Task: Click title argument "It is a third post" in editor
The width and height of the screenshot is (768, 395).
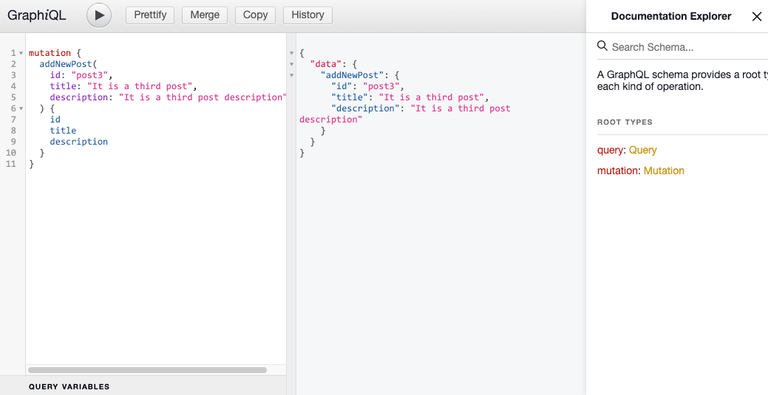Action: [x=140, y=86]
